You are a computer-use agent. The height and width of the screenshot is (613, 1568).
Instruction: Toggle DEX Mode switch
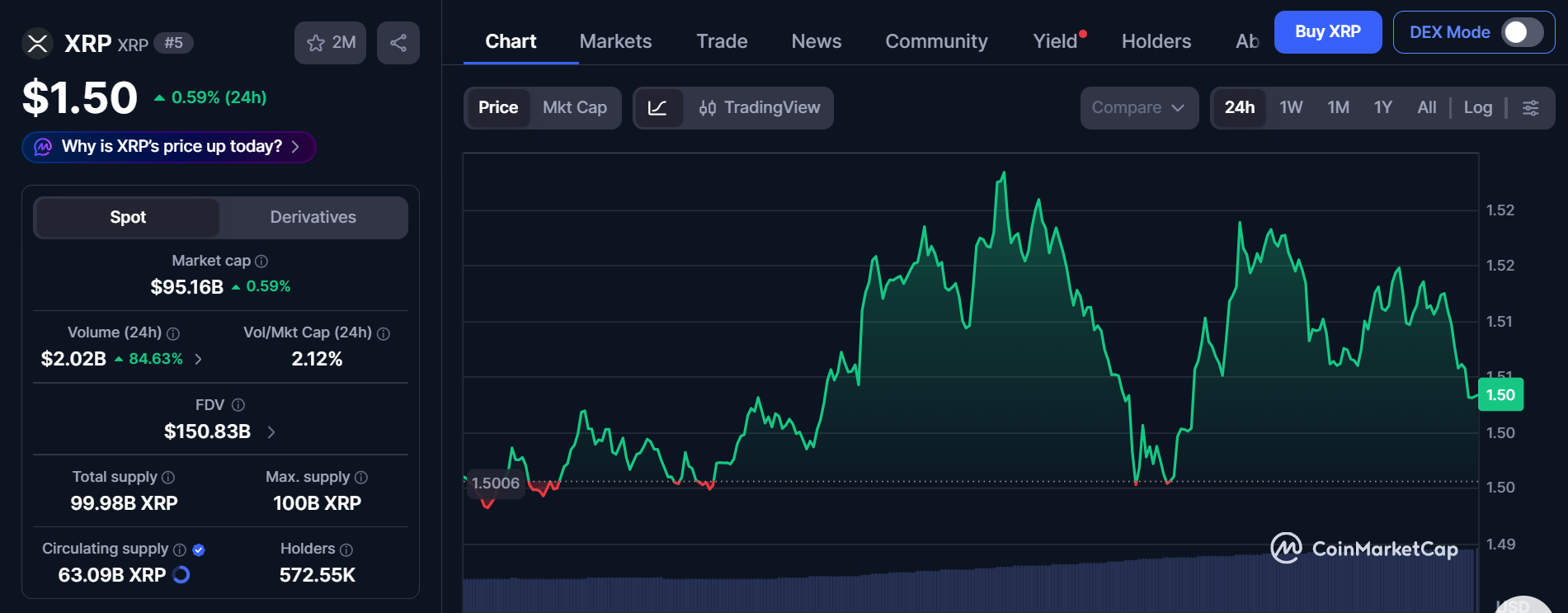tap(1522, 32)
